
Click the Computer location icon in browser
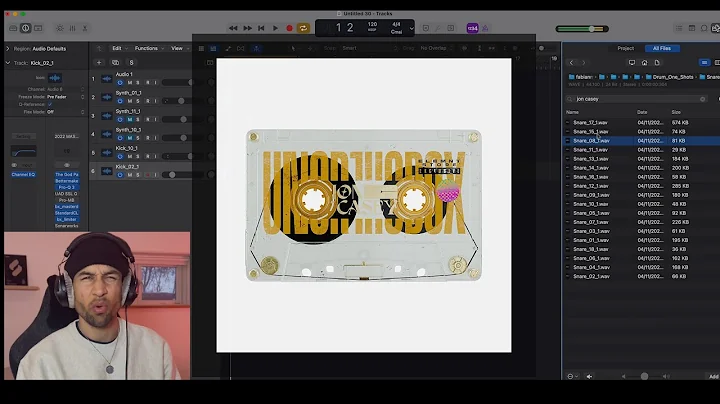tap(632, 62)
